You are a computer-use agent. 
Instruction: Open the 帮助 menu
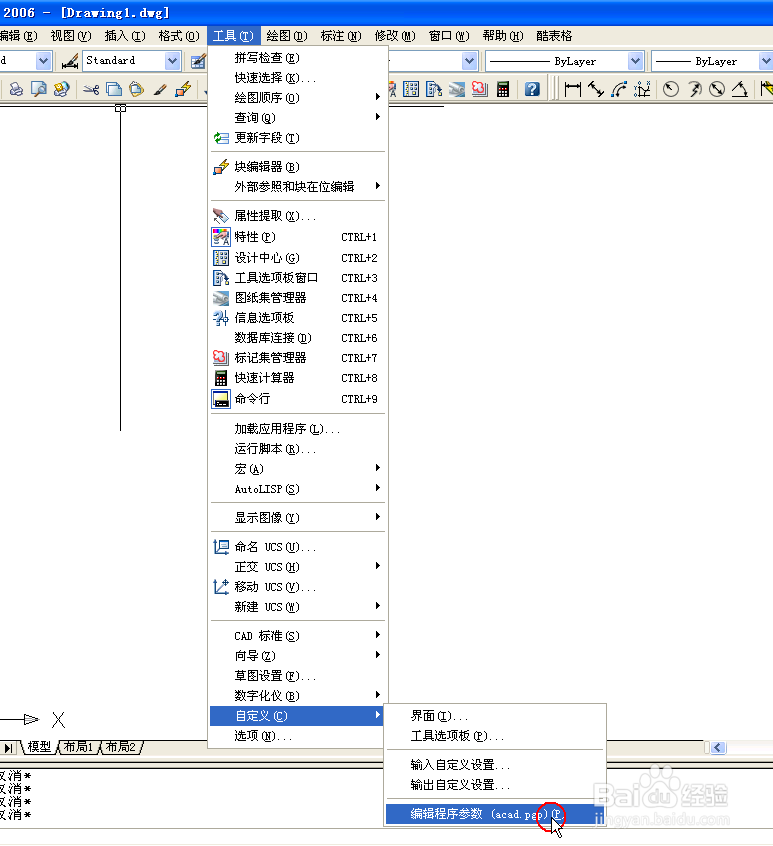(503, 36)
